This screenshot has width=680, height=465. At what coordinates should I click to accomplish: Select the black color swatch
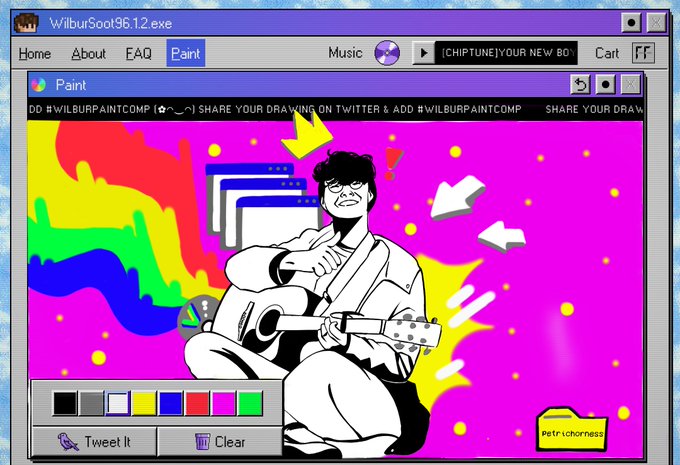[x=65, y=403]
